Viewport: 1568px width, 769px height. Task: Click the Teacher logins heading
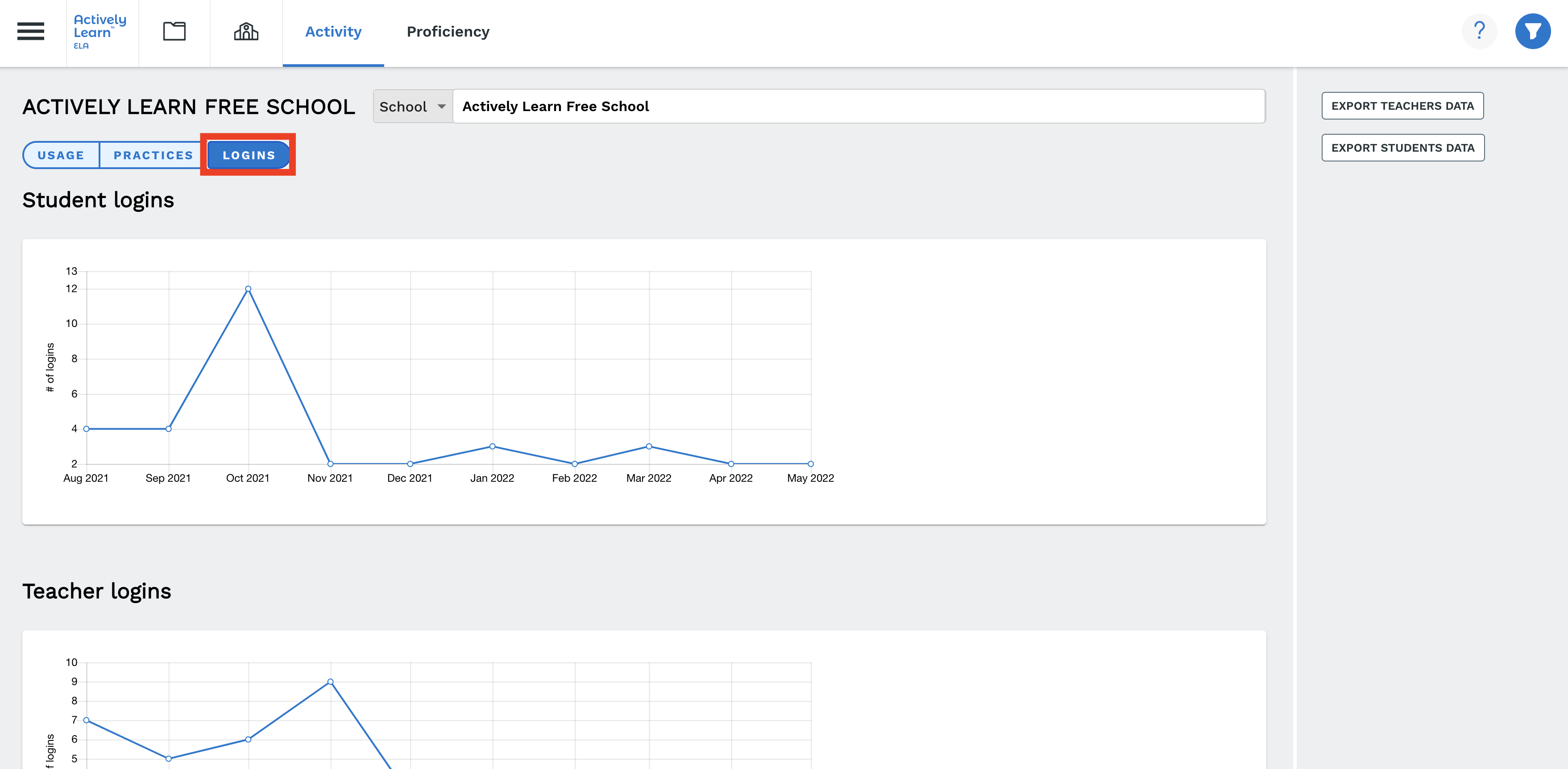(97, 591)
